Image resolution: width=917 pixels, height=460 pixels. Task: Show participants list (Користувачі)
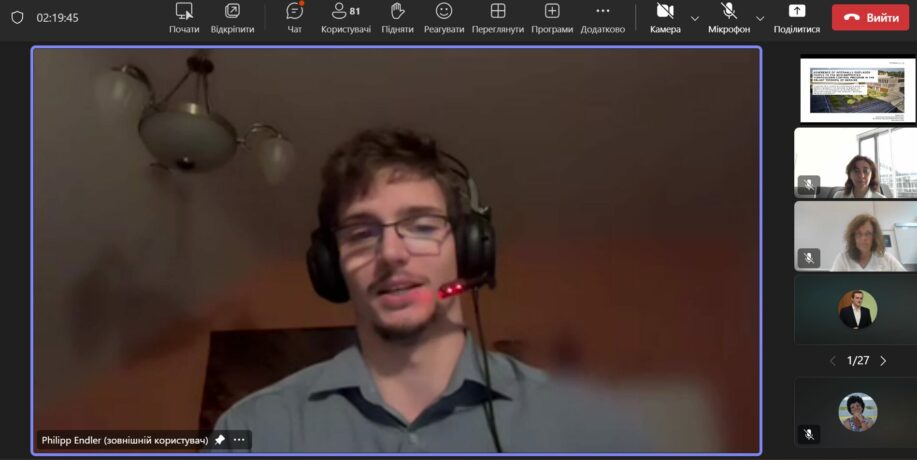point(345,17)
